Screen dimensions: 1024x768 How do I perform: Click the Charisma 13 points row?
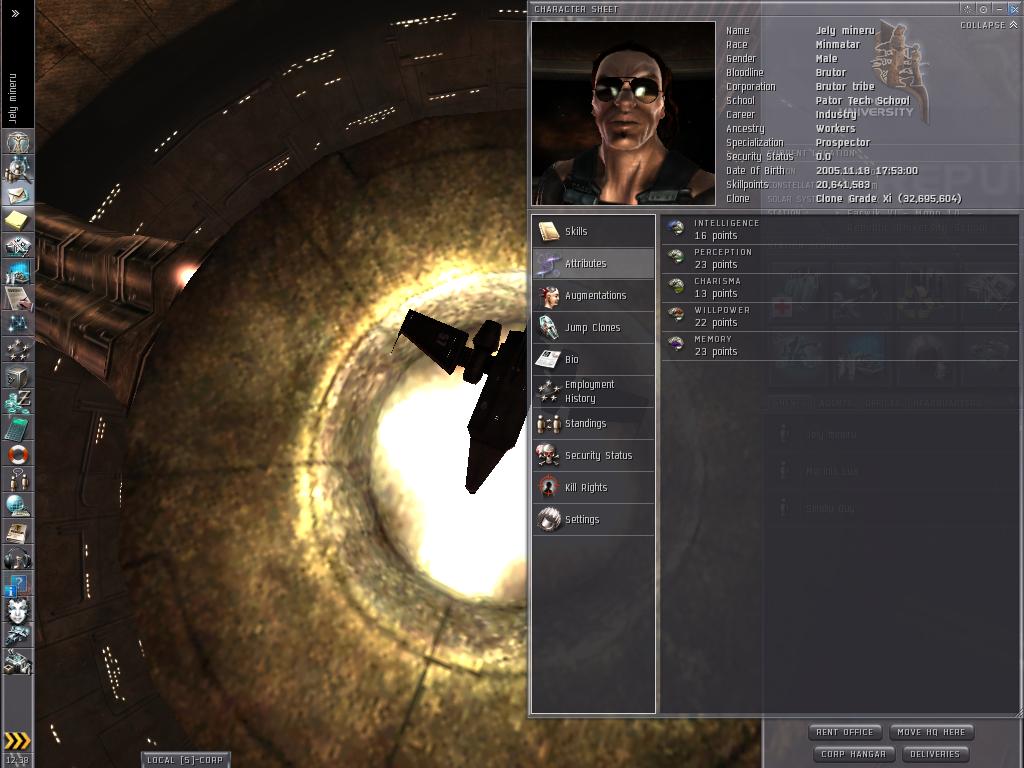point(840,287)
